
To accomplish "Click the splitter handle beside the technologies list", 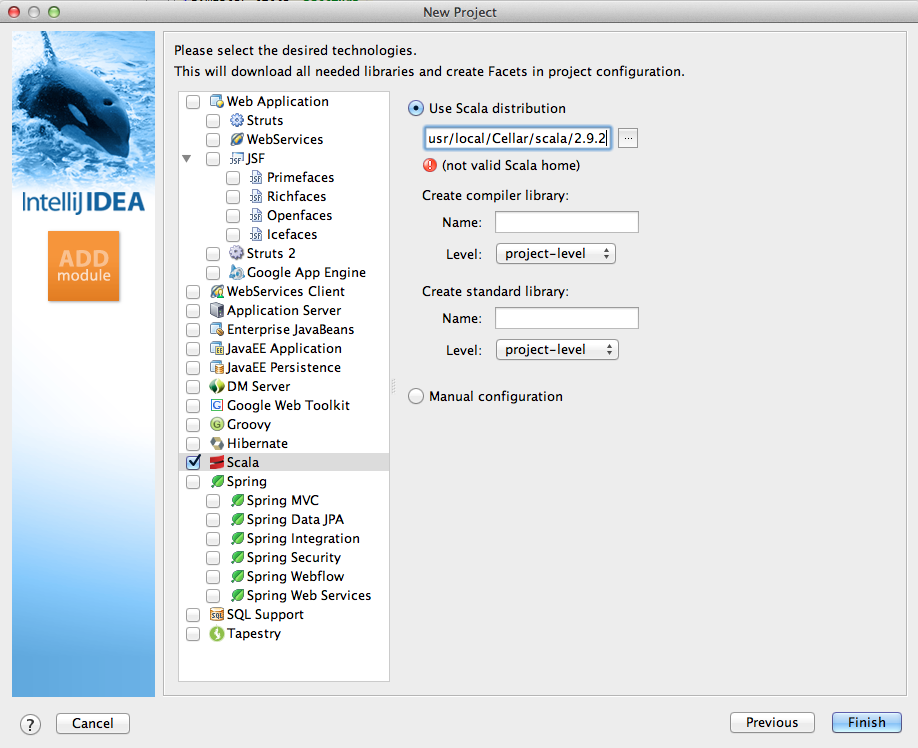I will 393,386.
